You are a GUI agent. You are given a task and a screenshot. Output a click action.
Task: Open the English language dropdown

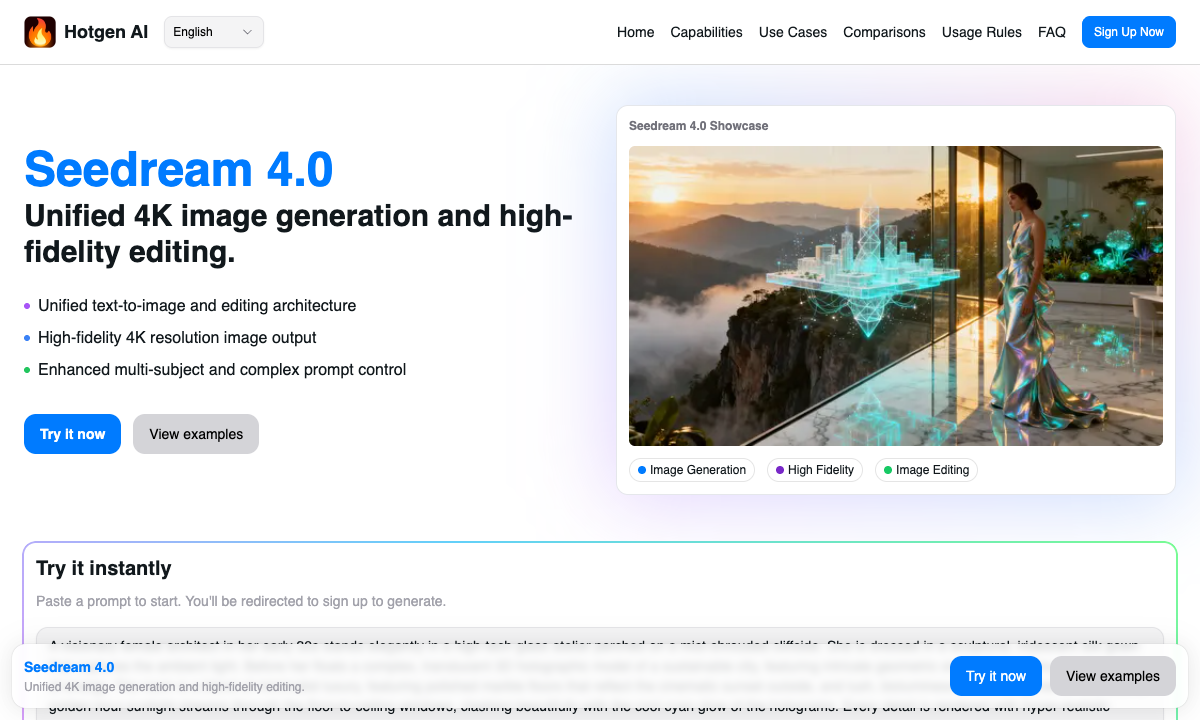213,31
